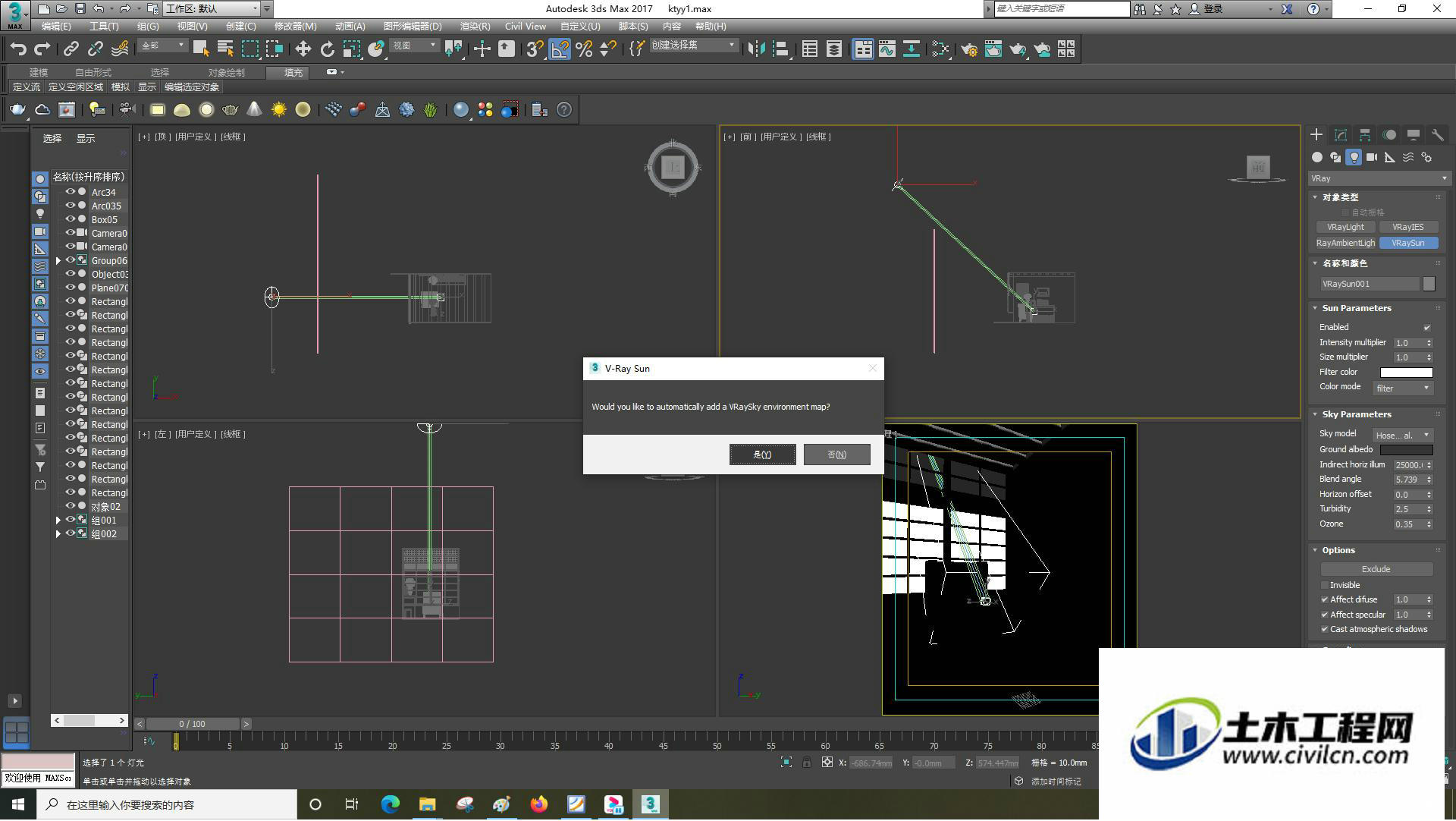Image resolution: width=1456 pixels, height=821 pixels.
Task: Click the Windows Start button
Action: (18, 805)
